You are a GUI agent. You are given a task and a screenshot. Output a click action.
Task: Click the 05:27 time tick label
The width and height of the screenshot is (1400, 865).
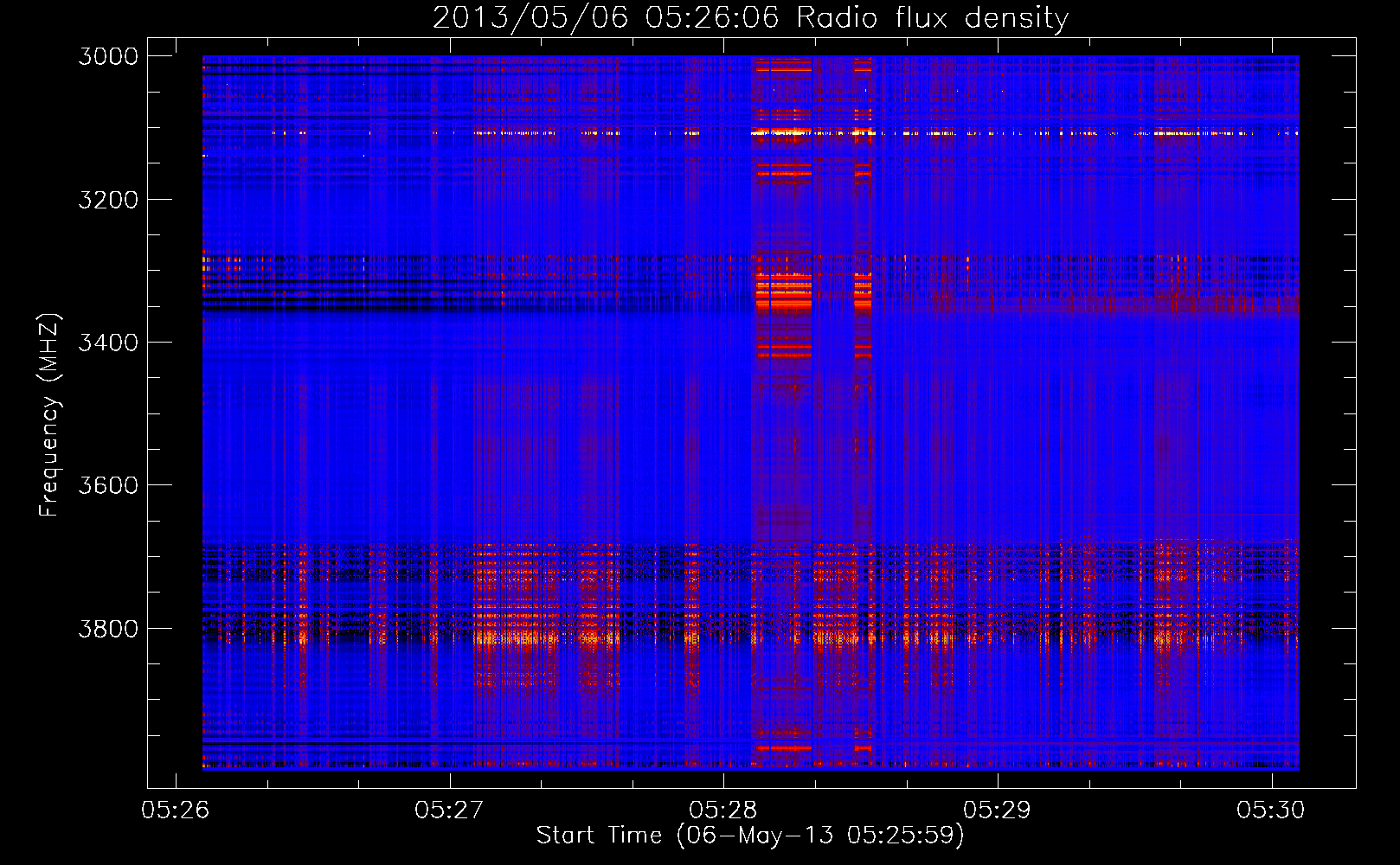tap(448, 811)
